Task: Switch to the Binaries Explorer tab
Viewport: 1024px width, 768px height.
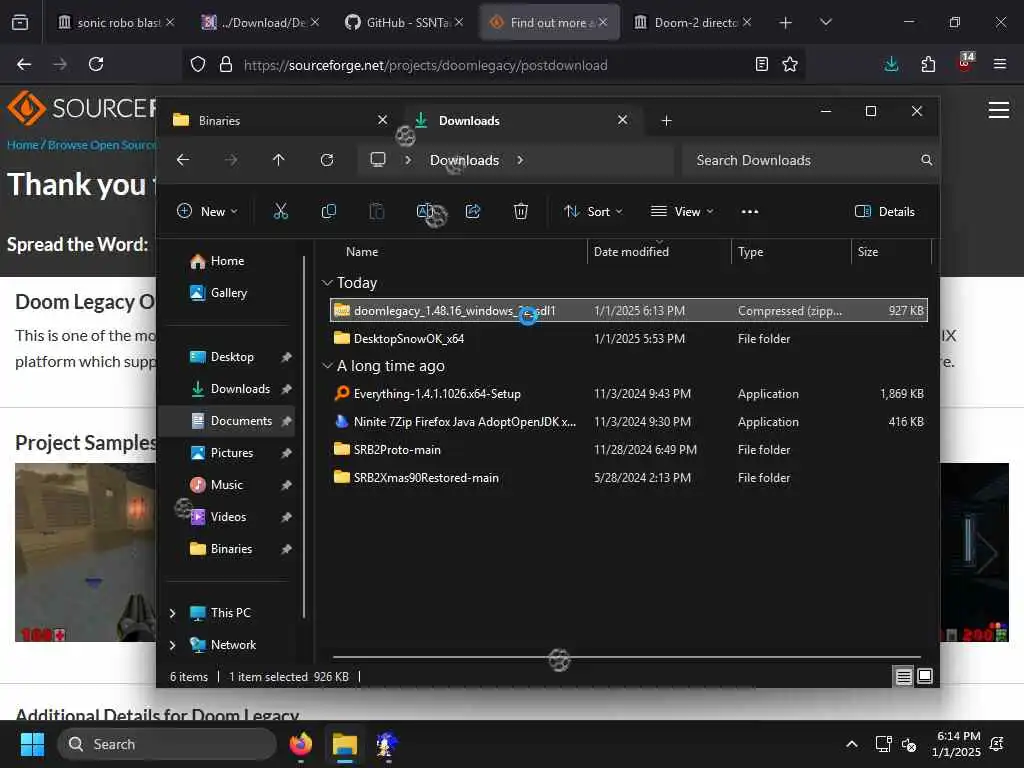Action: 281,121
